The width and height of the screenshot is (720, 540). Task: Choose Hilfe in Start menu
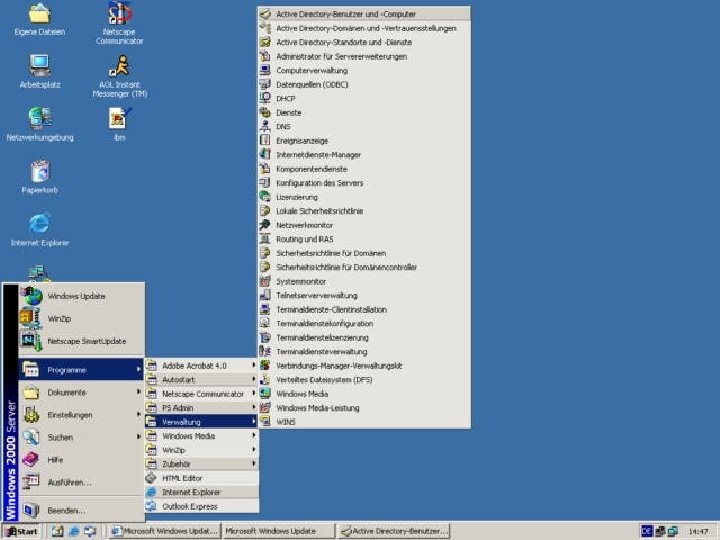81,460
